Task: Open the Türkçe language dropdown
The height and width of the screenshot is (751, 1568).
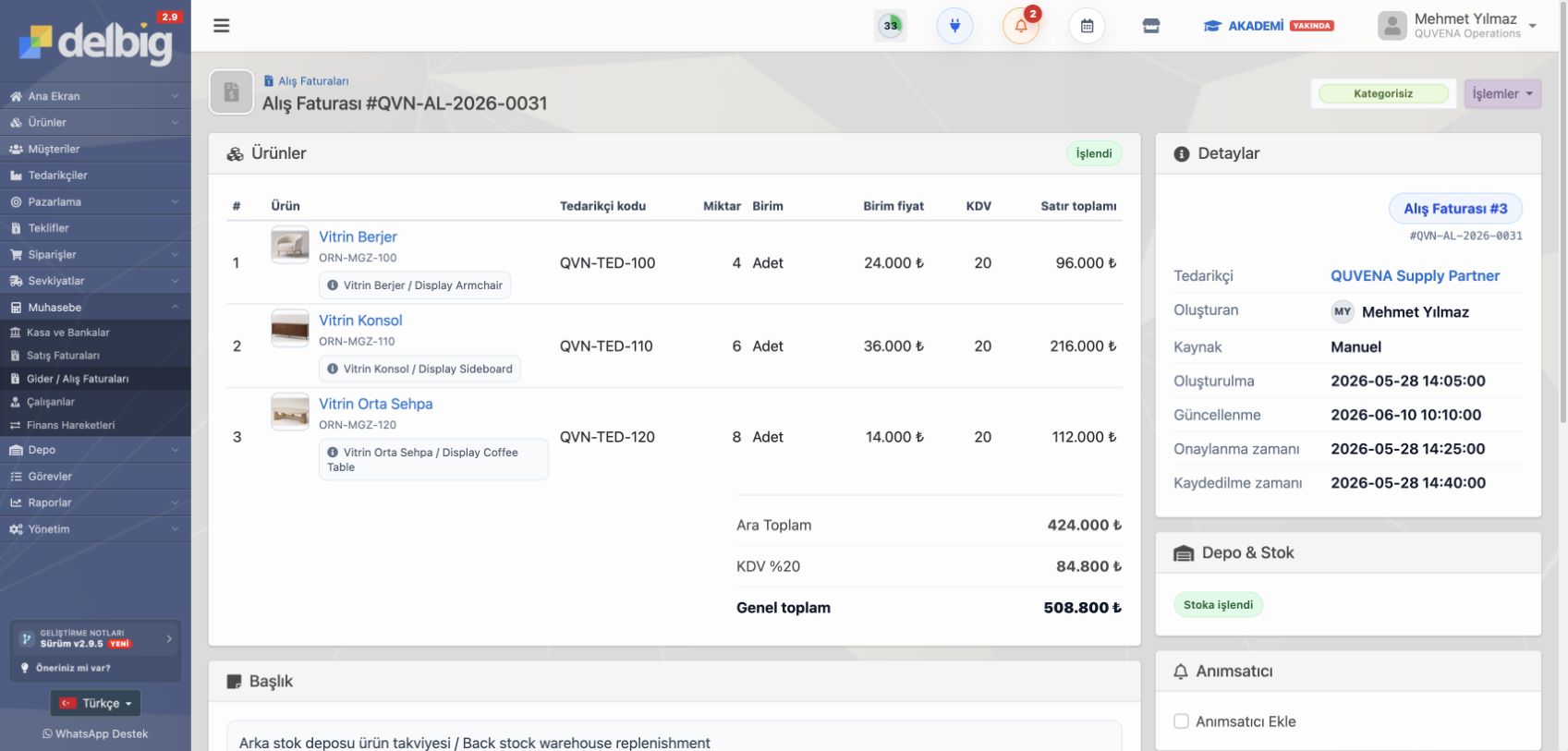Action: coord(95,703)
